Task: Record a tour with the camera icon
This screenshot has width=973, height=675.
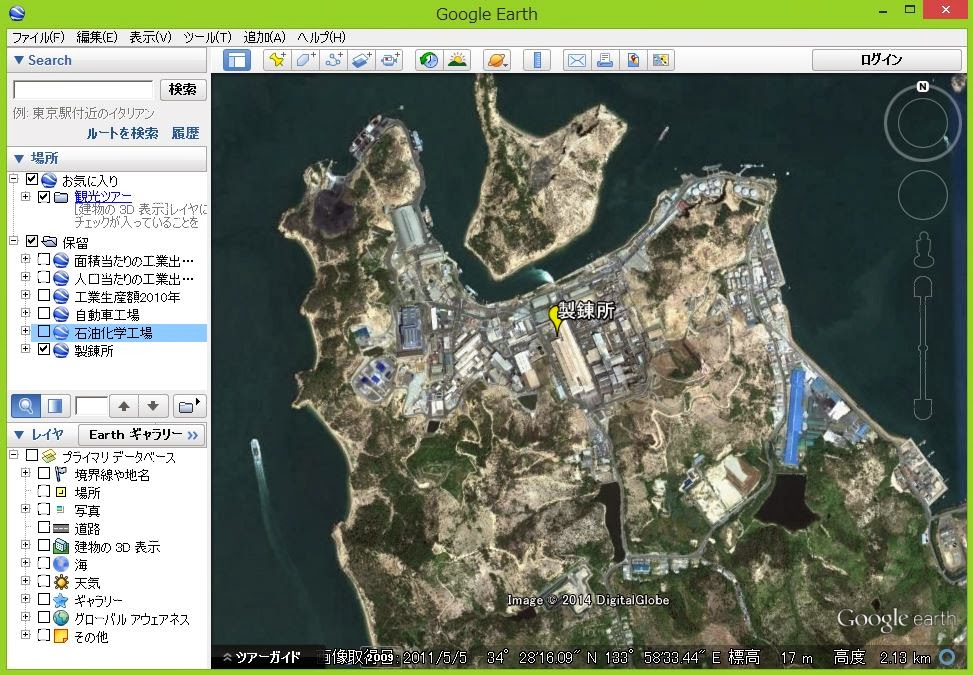Action: click(390, 60)
